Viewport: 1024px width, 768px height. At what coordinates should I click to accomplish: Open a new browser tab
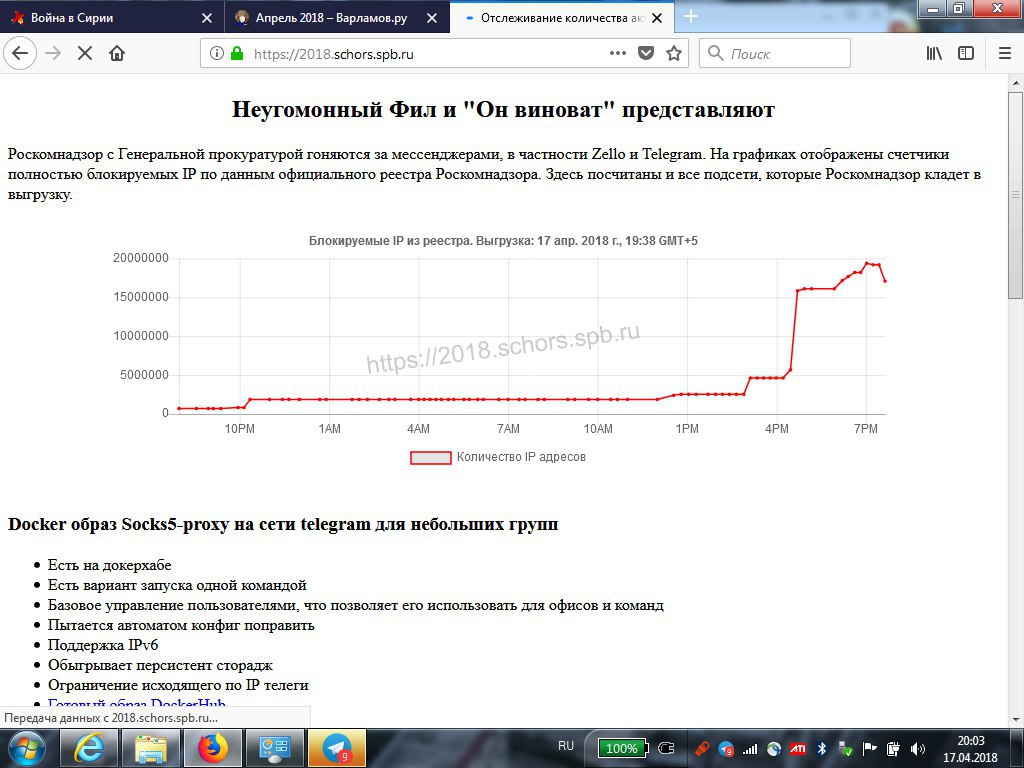[691, 17]
